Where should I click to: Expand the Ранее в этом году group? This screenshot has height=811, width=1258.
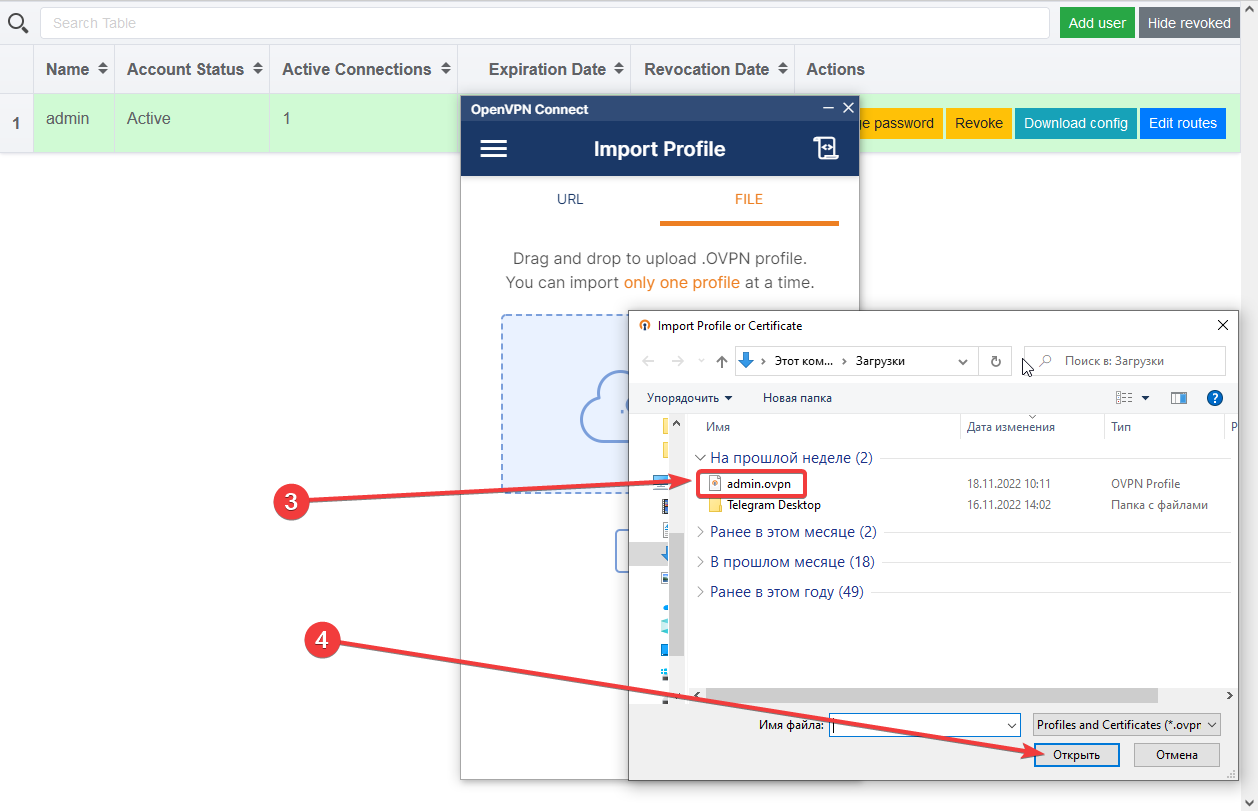point(700,592)
